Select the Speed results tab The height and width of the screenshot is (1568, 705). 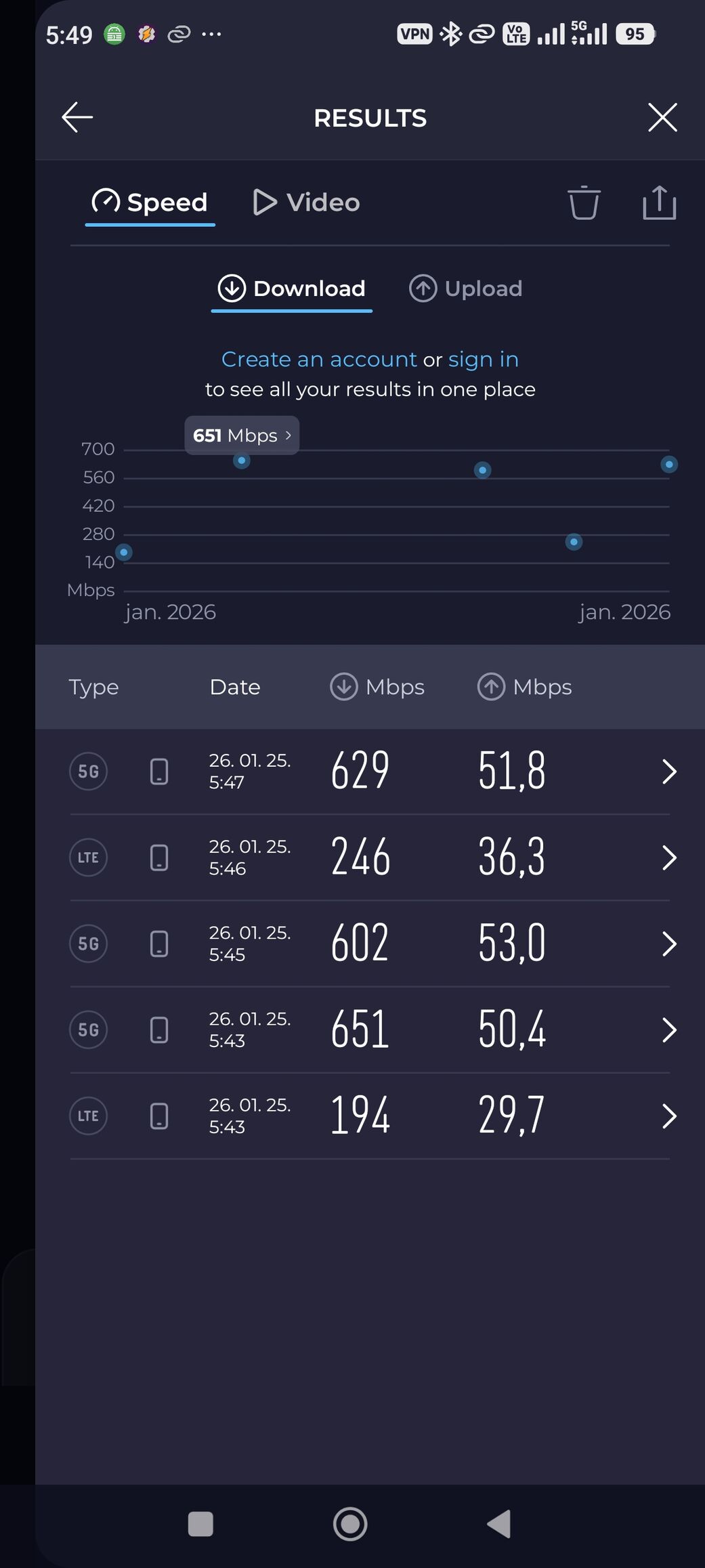click(x=150, y=203)
